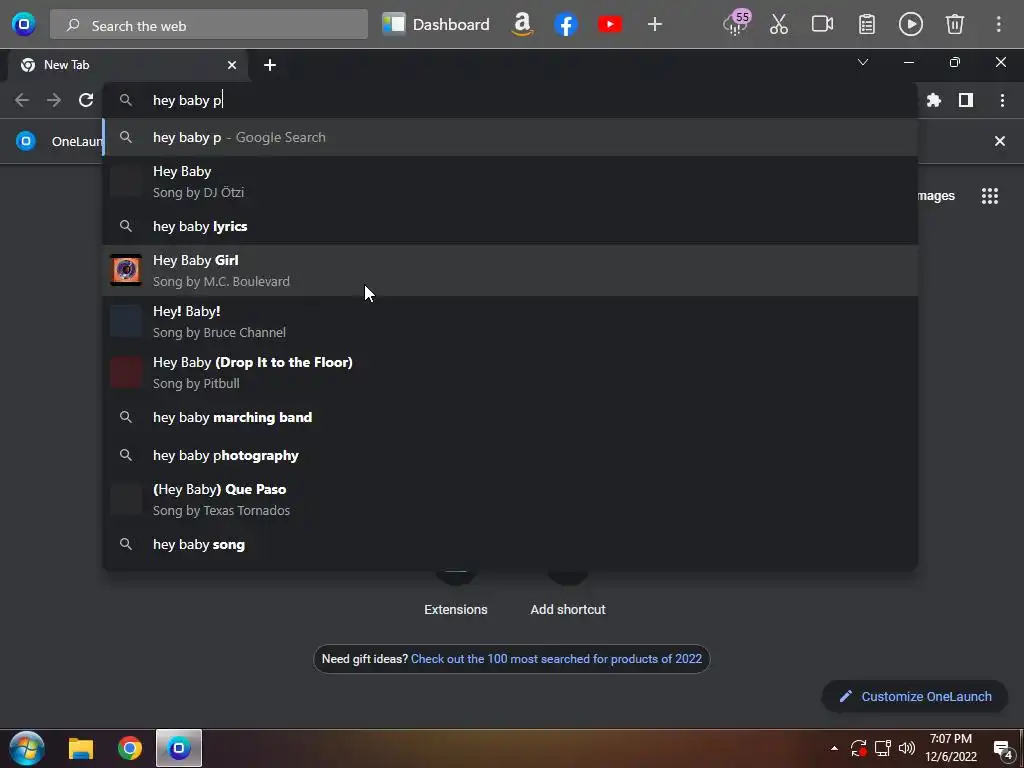This screenshot has height=768, width=1024.
Task: Expand the tab search chevron
Action: [x=863, y=63]
